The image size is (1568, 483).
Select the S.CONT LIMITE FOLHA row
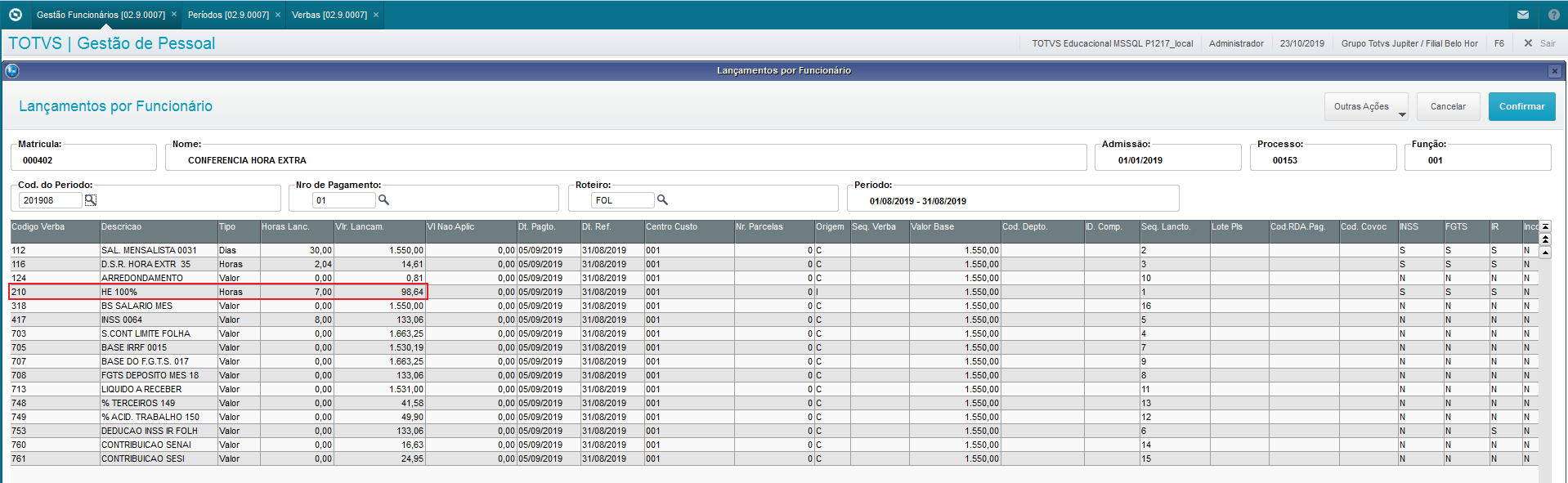[774, 333]
